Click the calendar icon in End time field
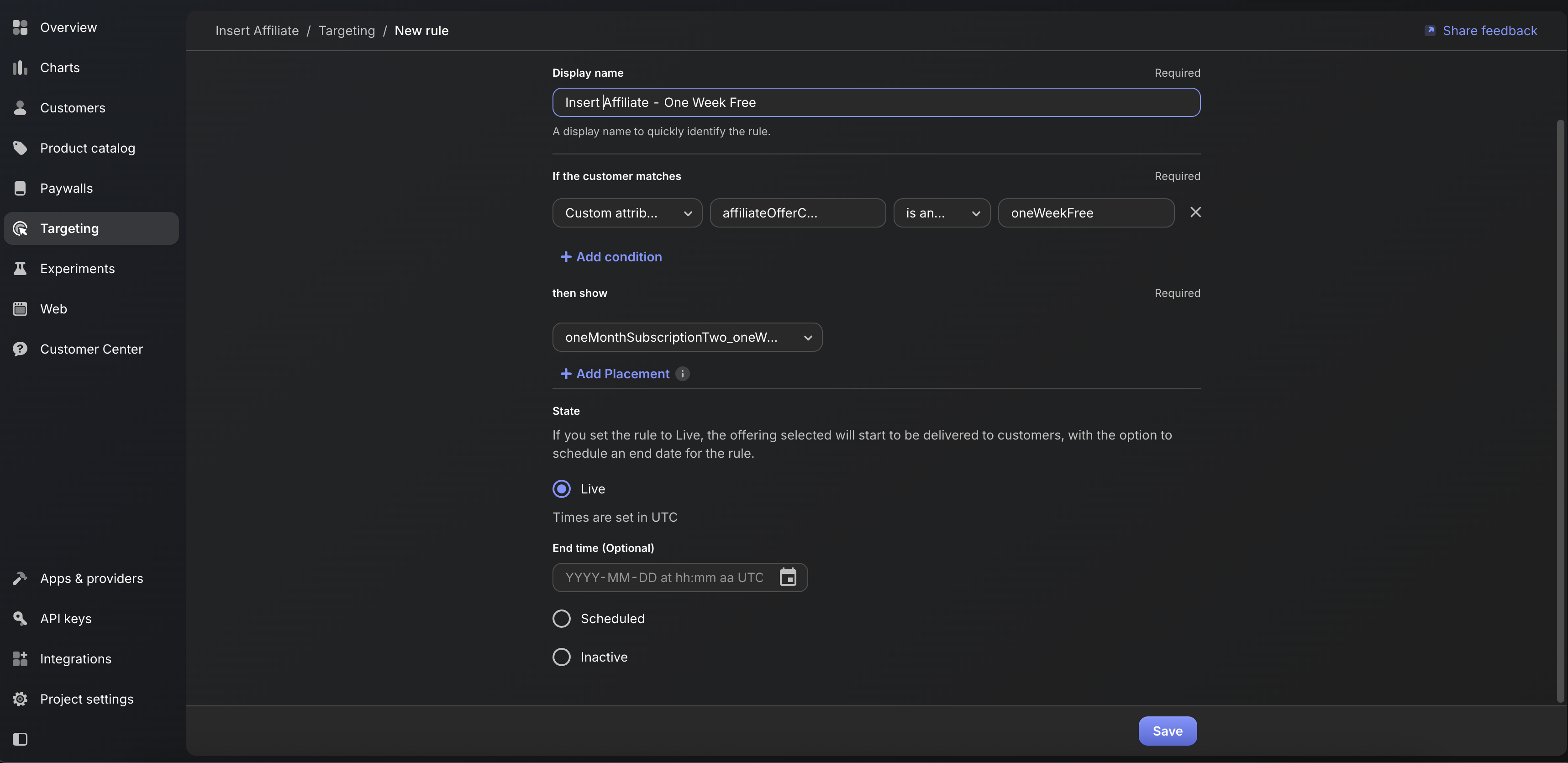The height and width of the screenshot is (763, 1568). pos(788,577)
